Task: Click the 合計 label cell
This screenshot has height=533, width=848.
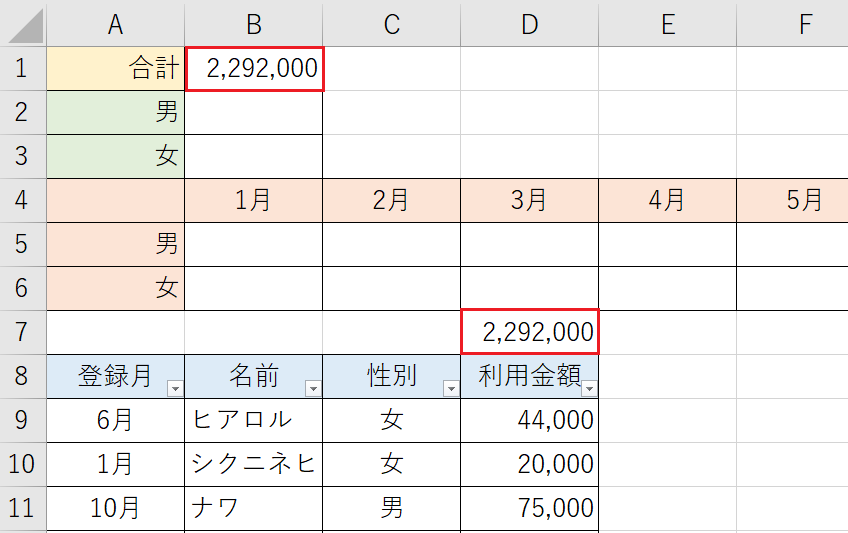Action: pyautogui.click(x=115, y=68)
